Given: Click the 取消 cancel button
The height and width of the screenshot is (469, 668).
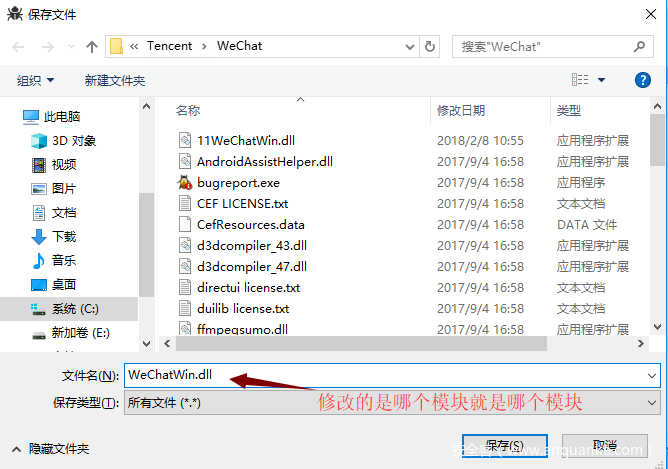Looking at the screenshot, I should click(605, 446).
